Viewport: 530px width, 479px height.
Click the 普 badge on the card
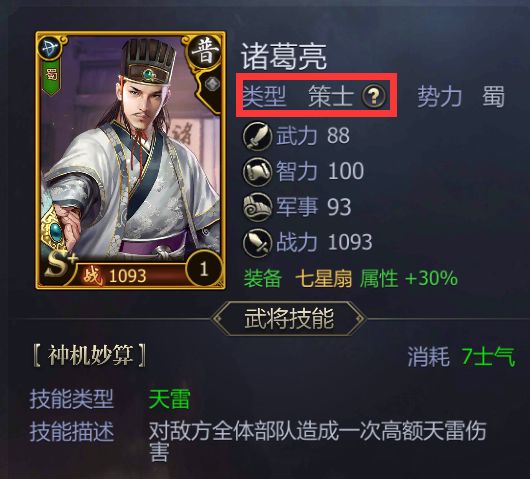coord(205,52)
